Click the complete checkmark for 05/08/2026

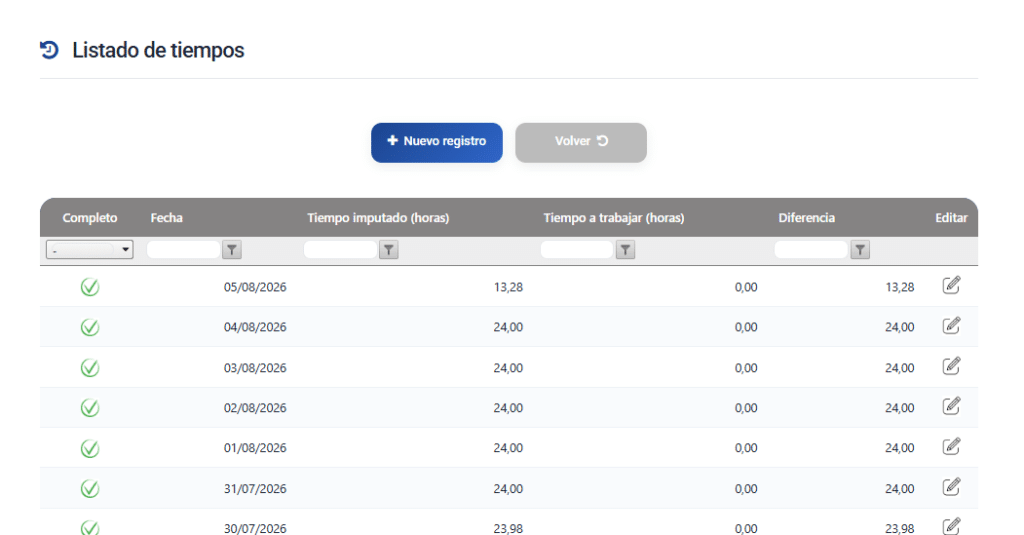[x=89, y=287]
